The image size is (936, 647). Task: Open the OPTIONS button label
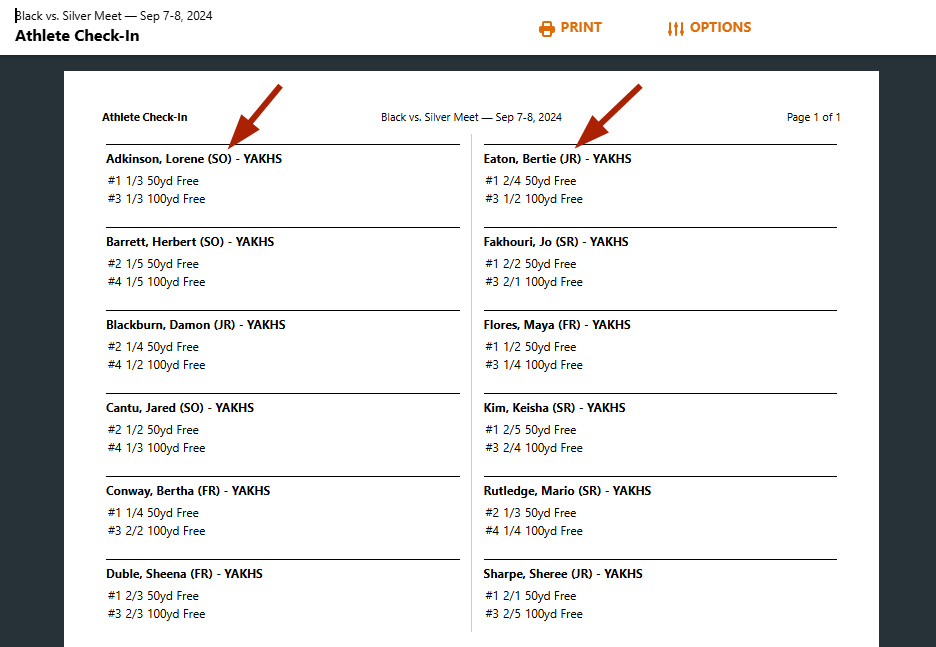pyautogui.click(x=721, y=27)
